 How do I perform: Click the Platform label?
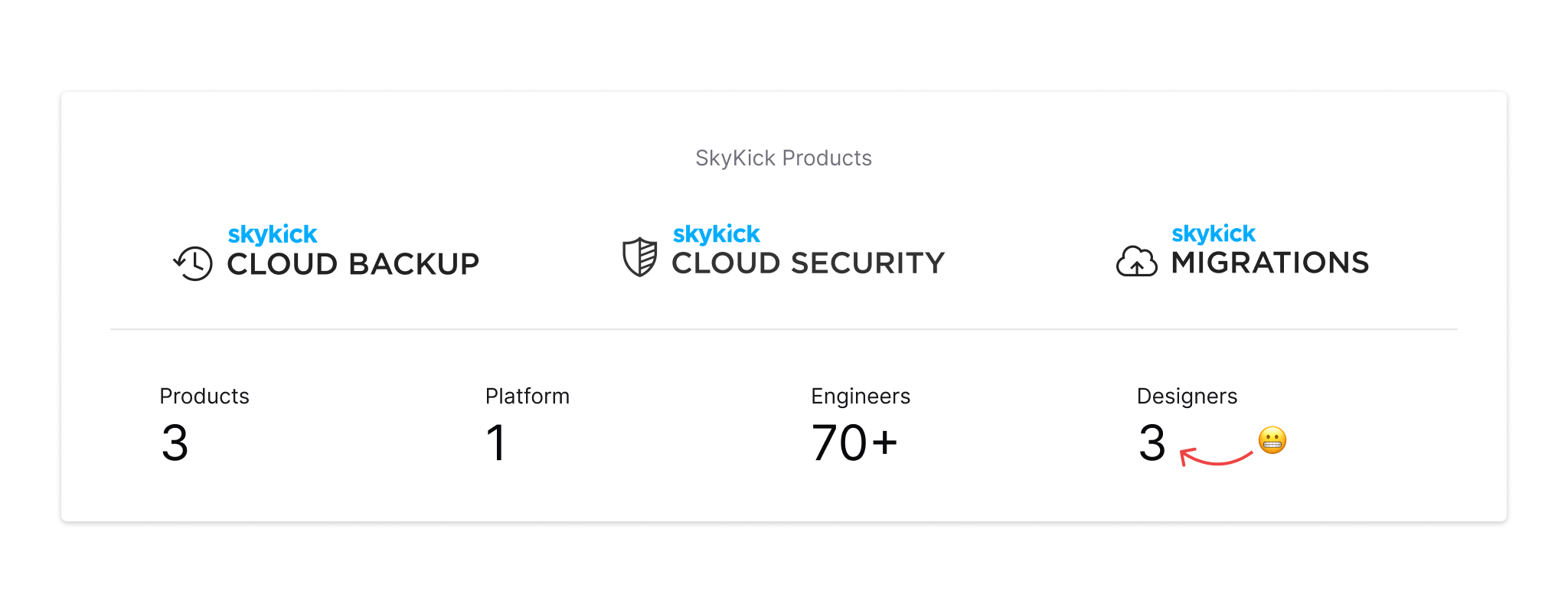click(x=528, y=396)
